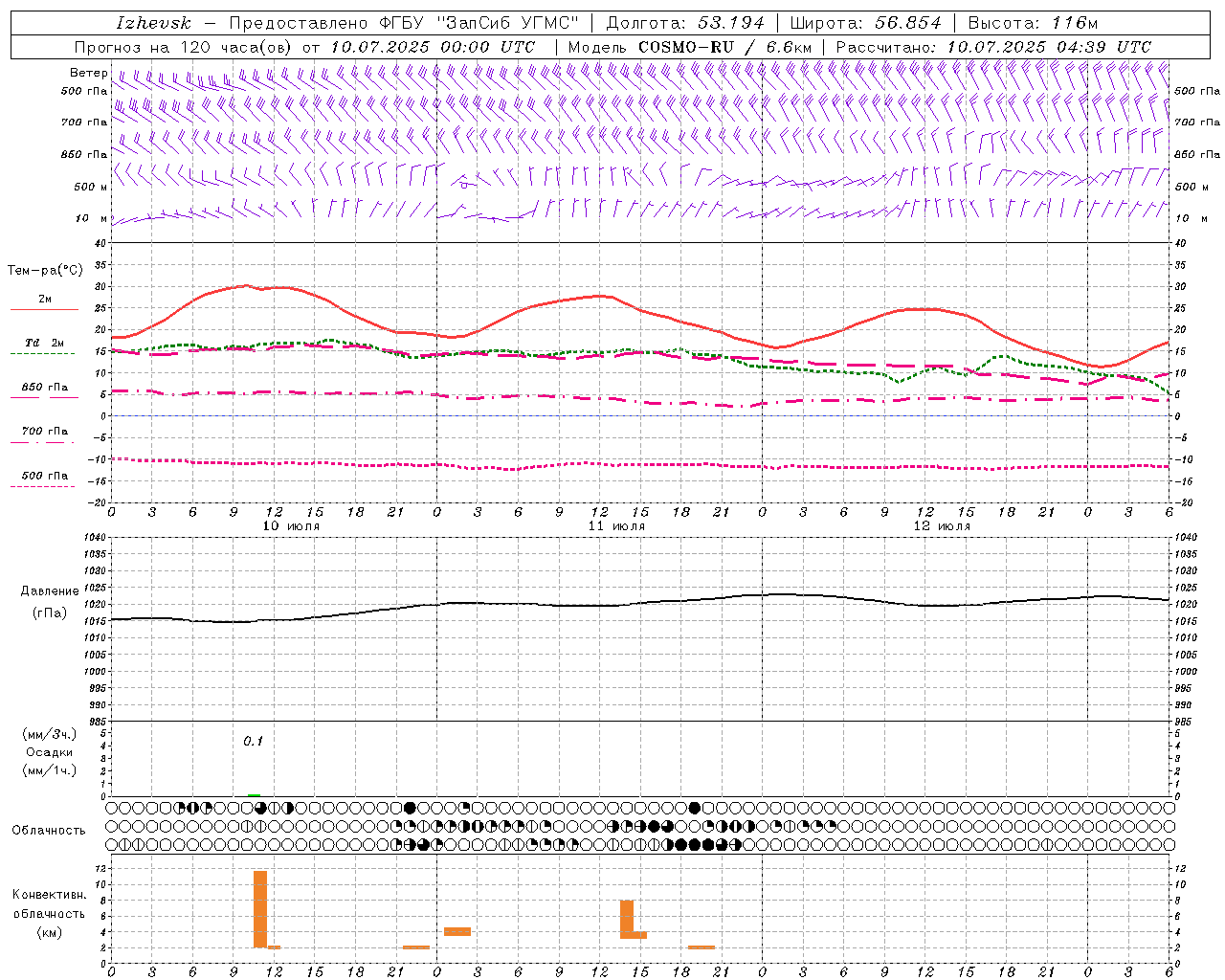This screenshot has width=1225, height=980.
Task: Click the black pressure curve
Action: tap(639, 602)
